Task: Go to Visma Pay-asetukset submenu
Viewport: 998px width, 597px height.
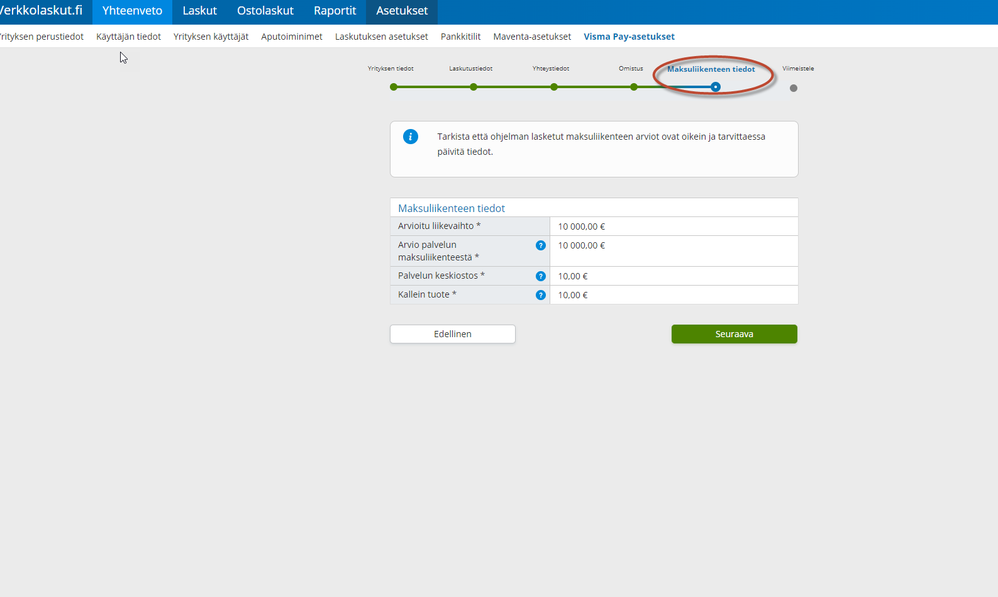Action: [629, 37]
